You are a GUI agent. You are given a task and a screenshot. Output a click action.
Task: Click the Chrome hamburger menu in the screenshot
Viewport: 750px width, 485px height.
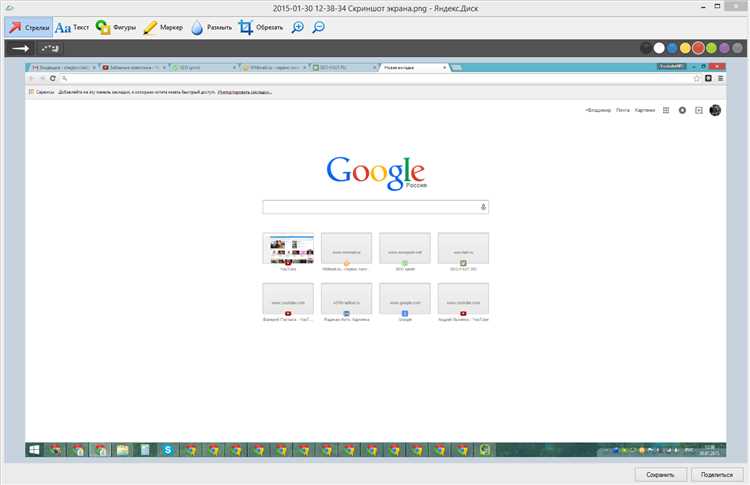[720, 78]
